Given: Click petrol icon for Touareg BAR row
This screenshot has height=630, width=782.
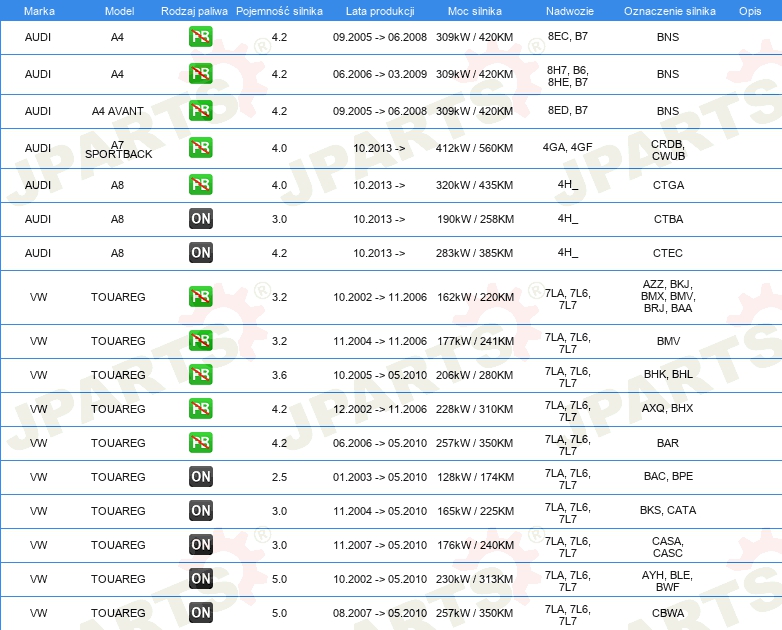Looking at the screenshot, I should [x=200, y=442].
